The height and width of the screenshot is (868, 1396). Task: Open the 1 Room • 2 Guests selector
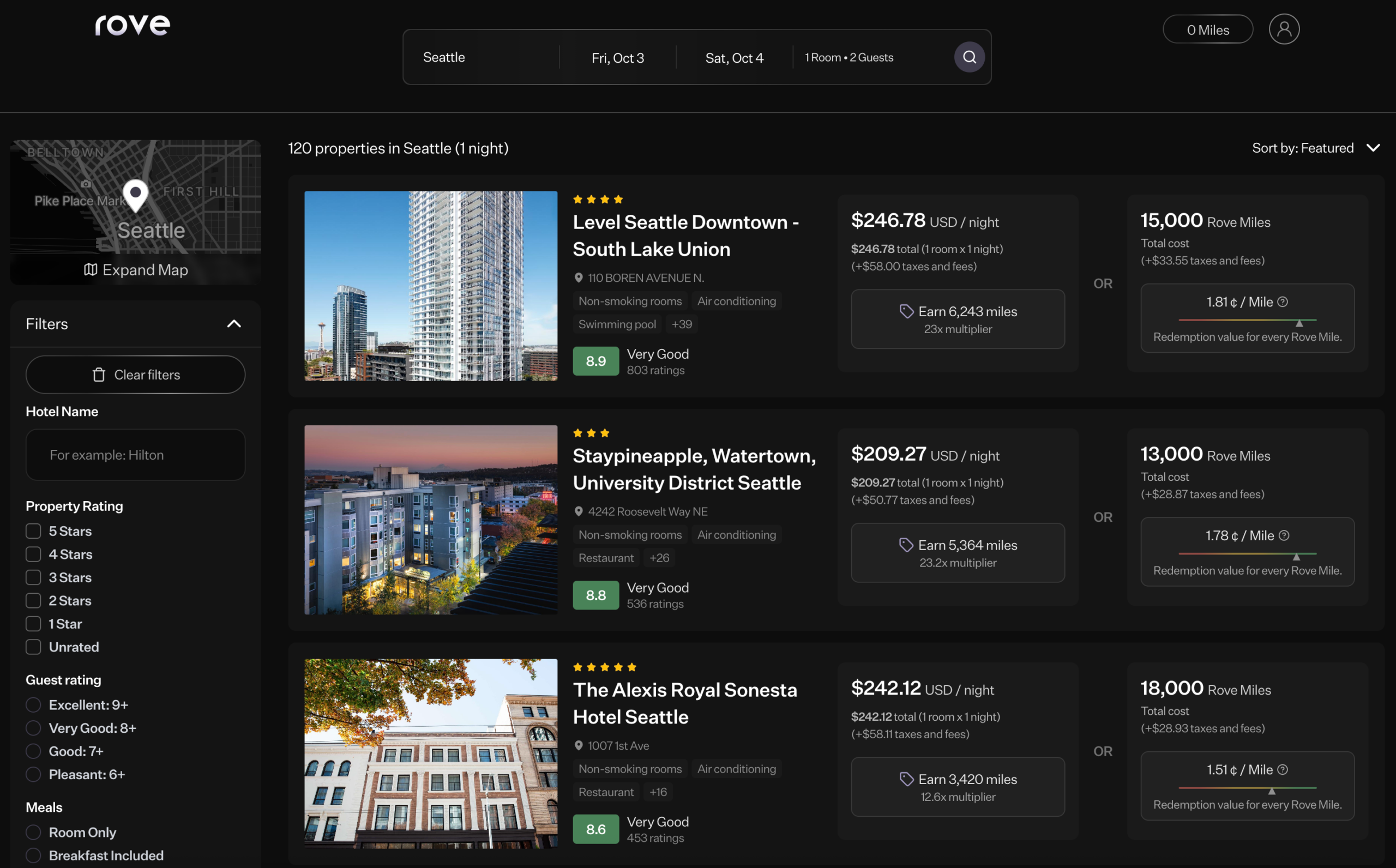point(849,57)
